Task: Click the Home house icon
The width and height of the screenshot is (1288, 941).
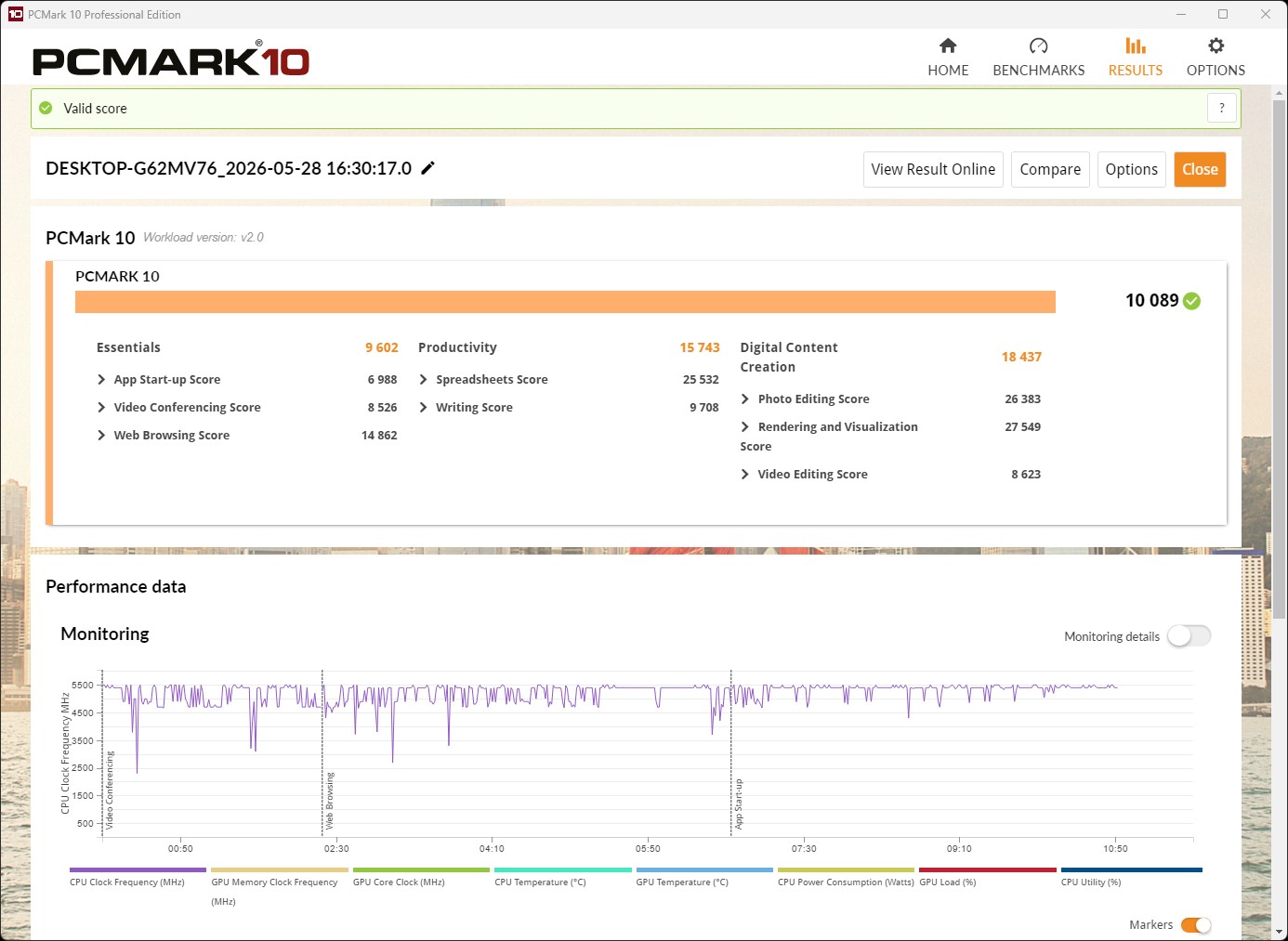Action: 948,46
